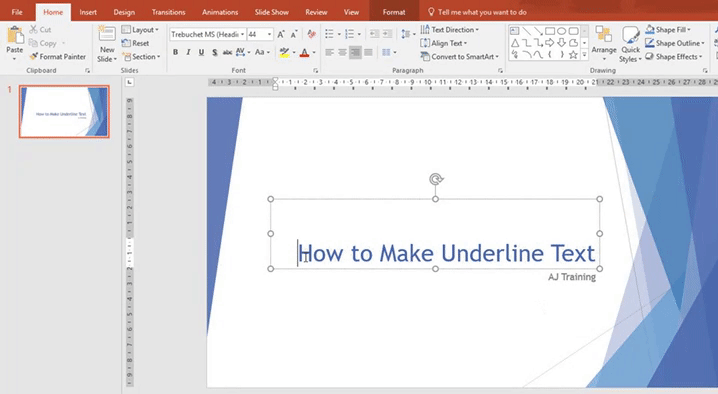Select slide 1 thumbnail

pos(64,111)
